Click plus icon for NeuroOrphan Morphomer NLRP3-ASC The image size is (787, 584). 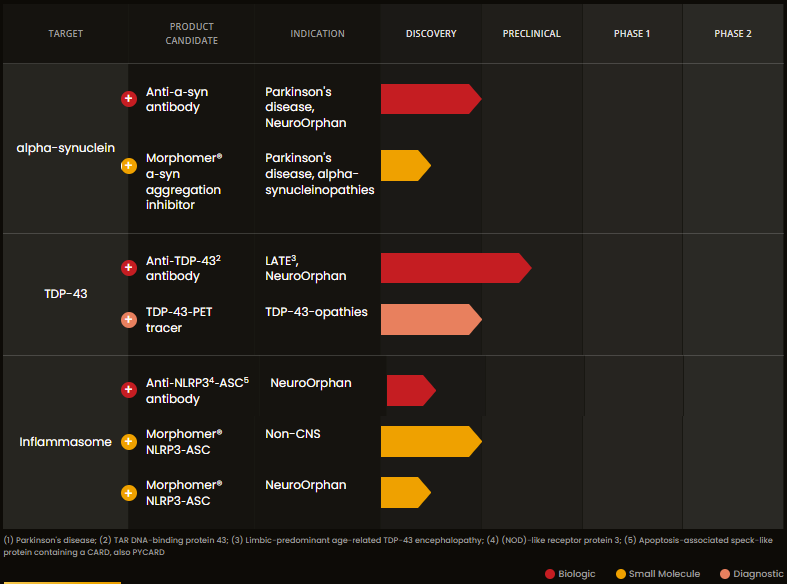click(128, 493)
